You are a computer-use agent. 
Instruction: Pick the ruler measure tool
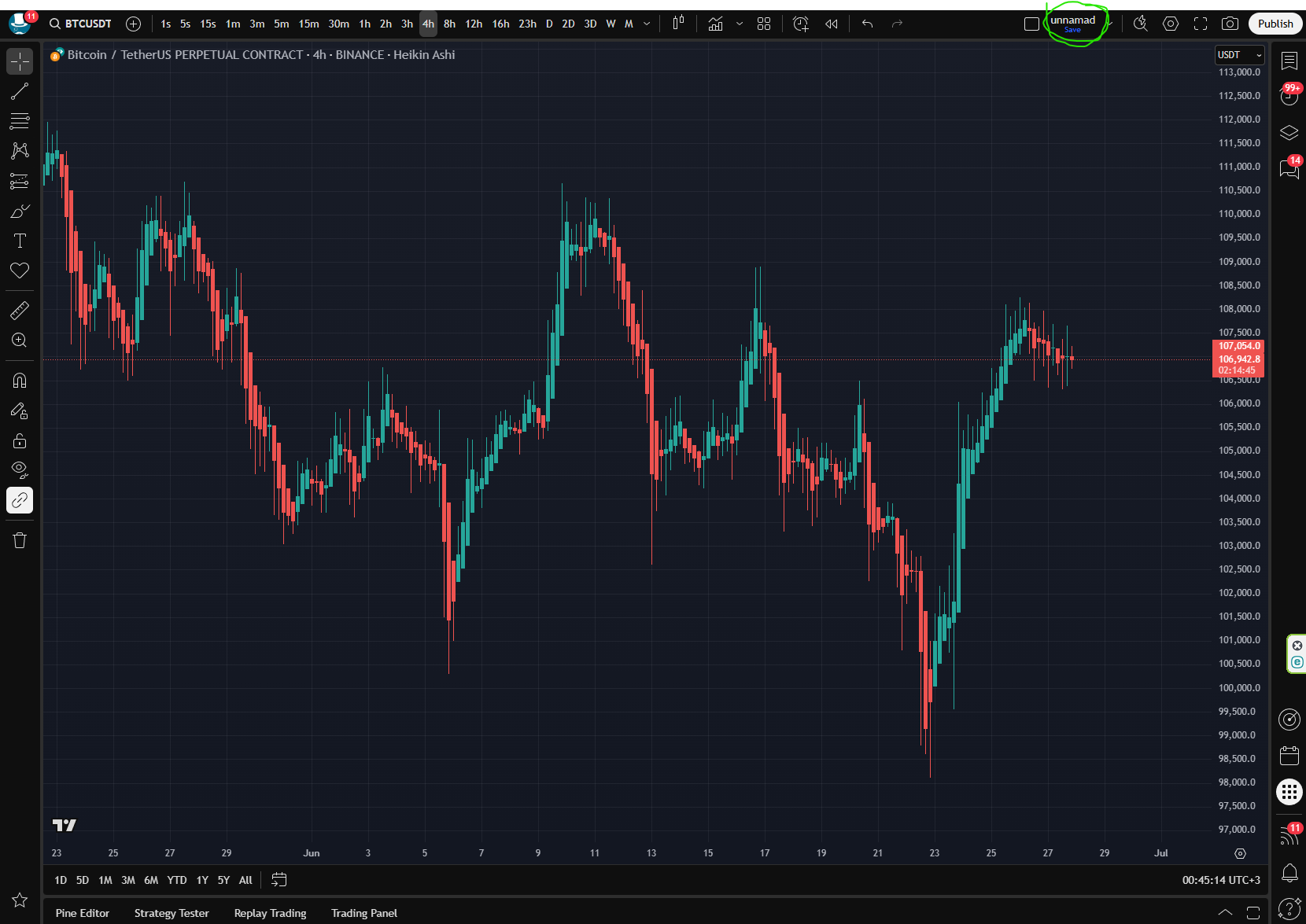tap(20, 311)
